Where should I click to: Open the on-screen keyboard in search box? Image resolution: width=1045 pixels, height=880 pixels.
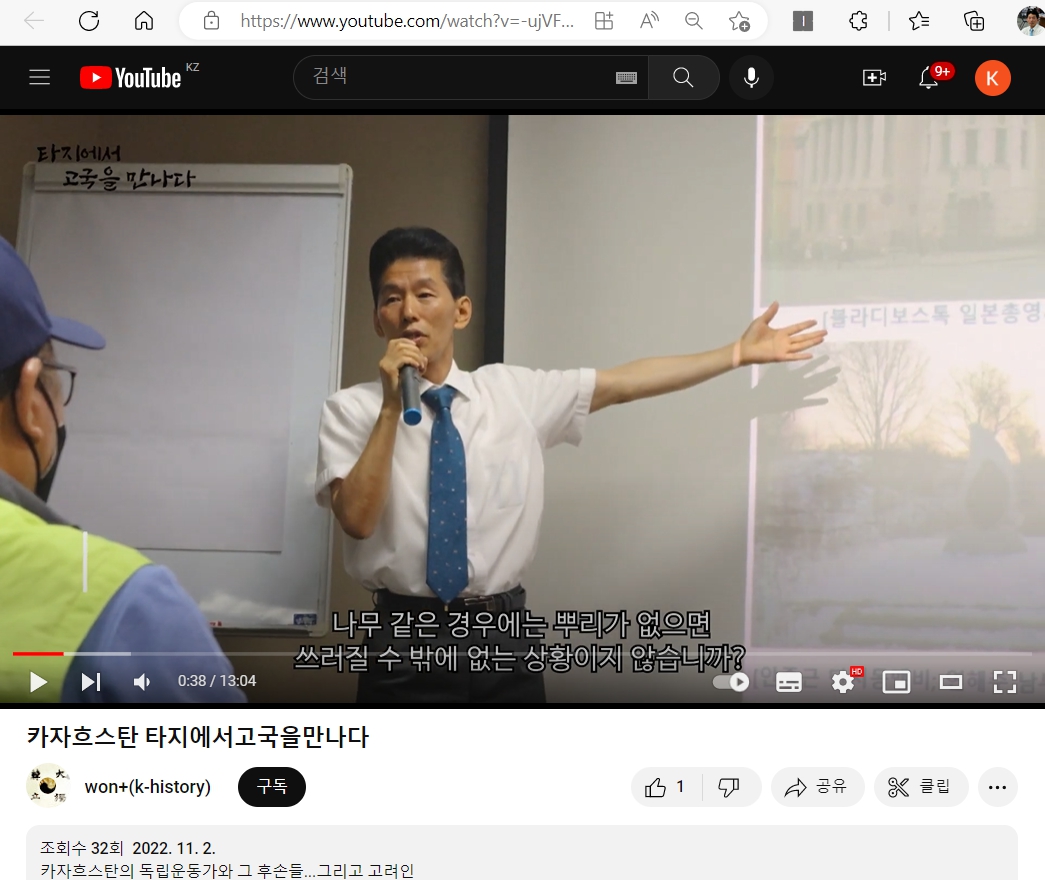click(x=627, y=78)
